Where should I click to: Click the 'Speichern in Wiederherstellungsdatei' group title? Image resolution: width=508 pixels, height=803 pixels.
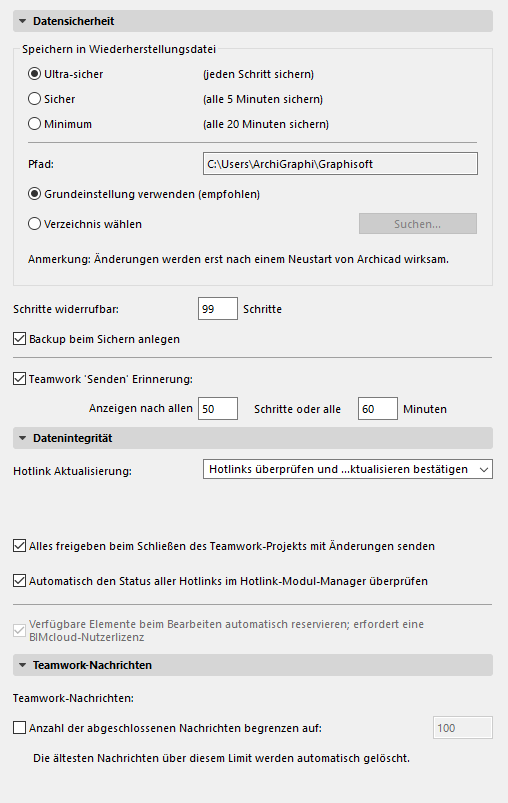119,49
